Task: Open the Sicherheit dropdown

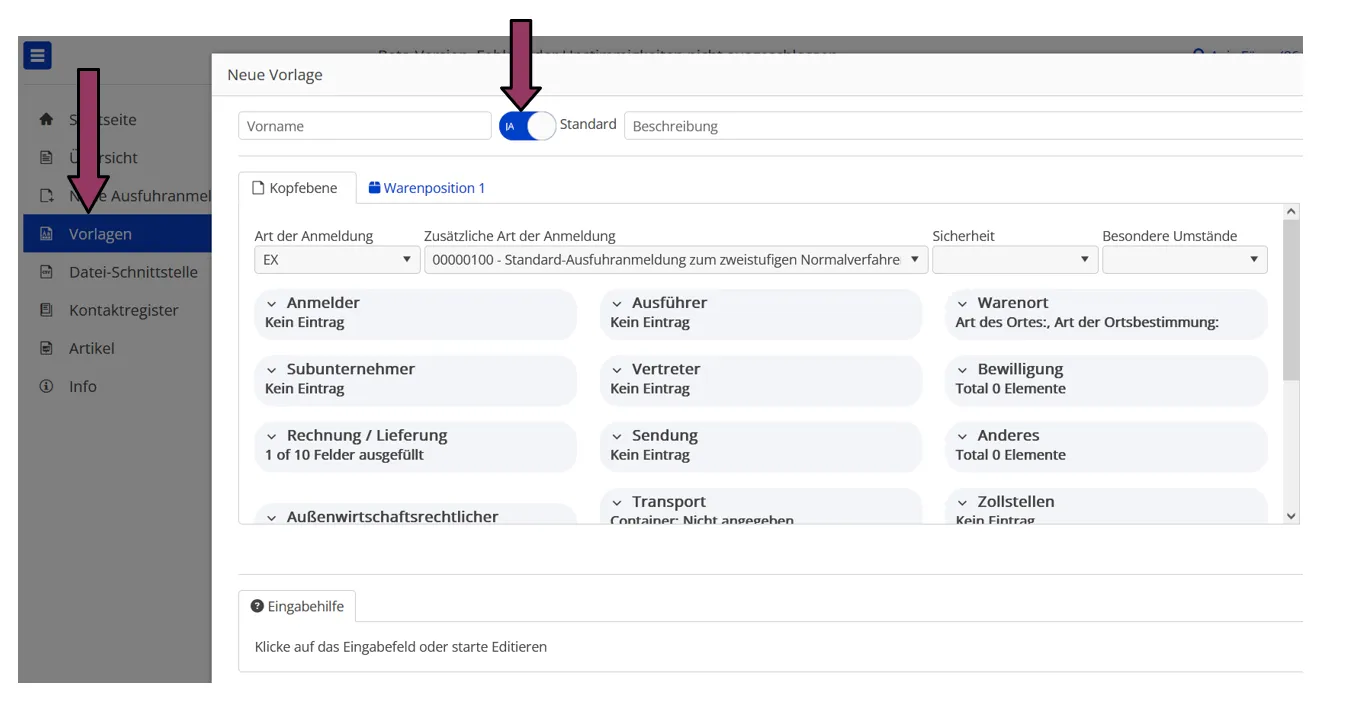Action: click(1014, 260)
